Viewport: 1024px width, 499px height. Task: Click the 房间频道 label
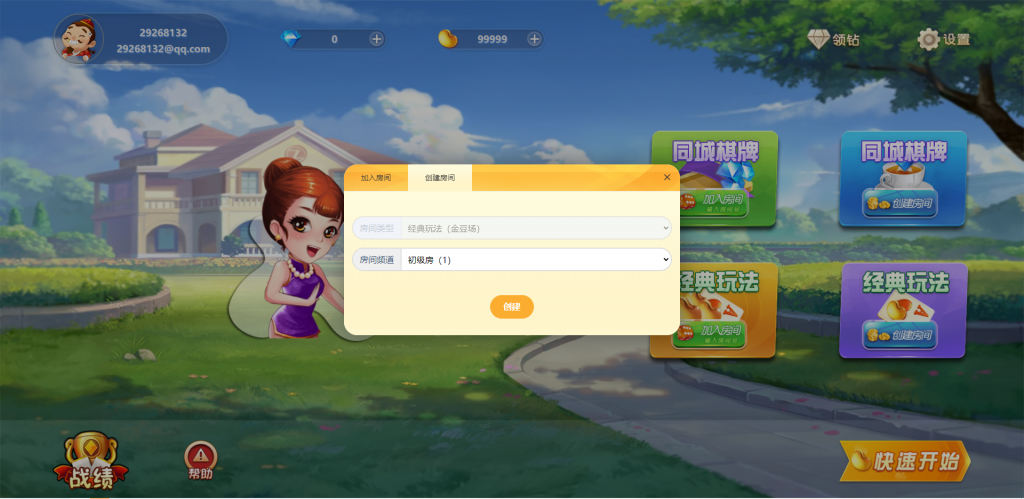377,260
